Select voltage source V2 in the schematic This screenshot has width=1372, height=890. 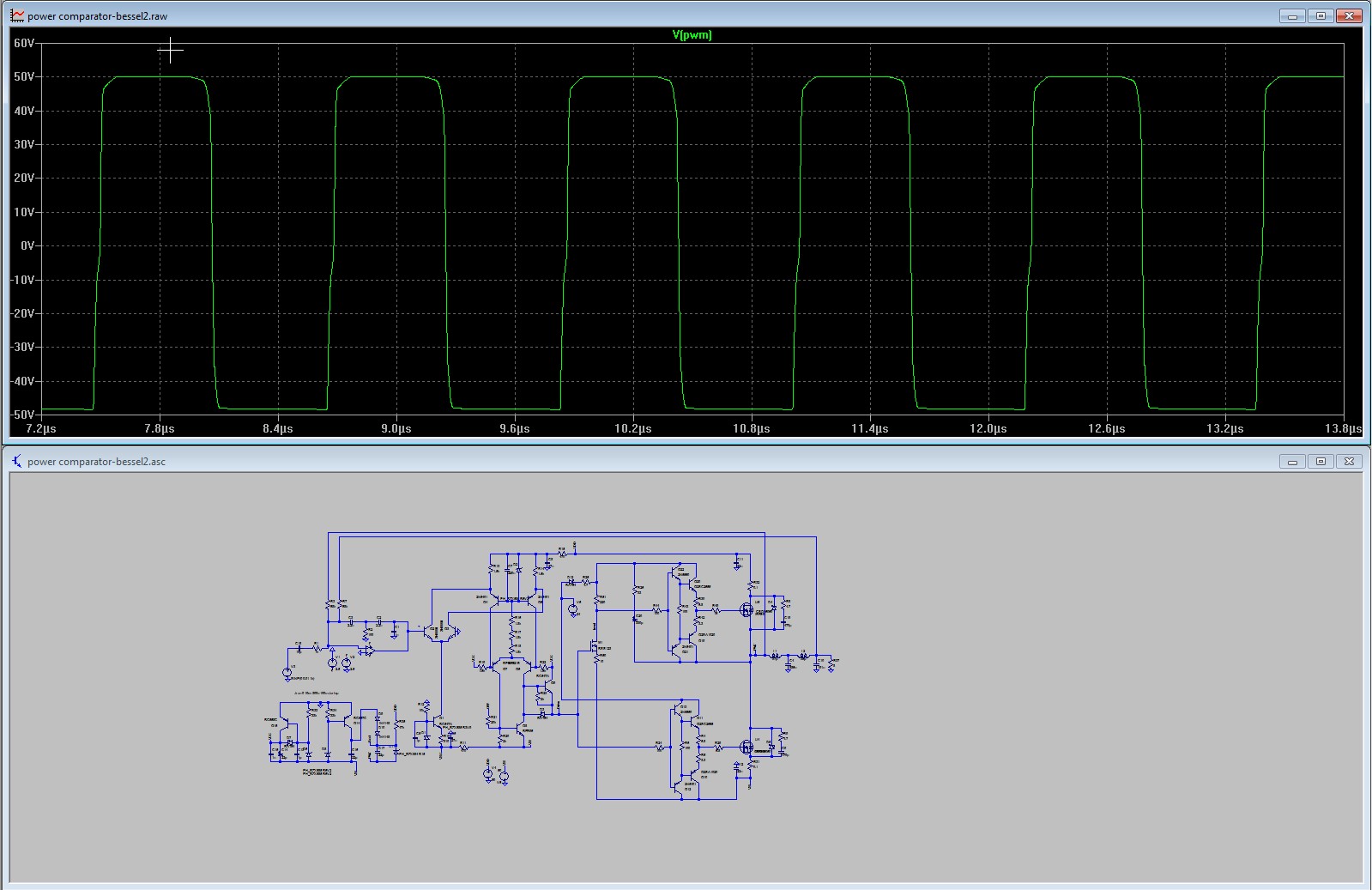[x=347, y=662]
